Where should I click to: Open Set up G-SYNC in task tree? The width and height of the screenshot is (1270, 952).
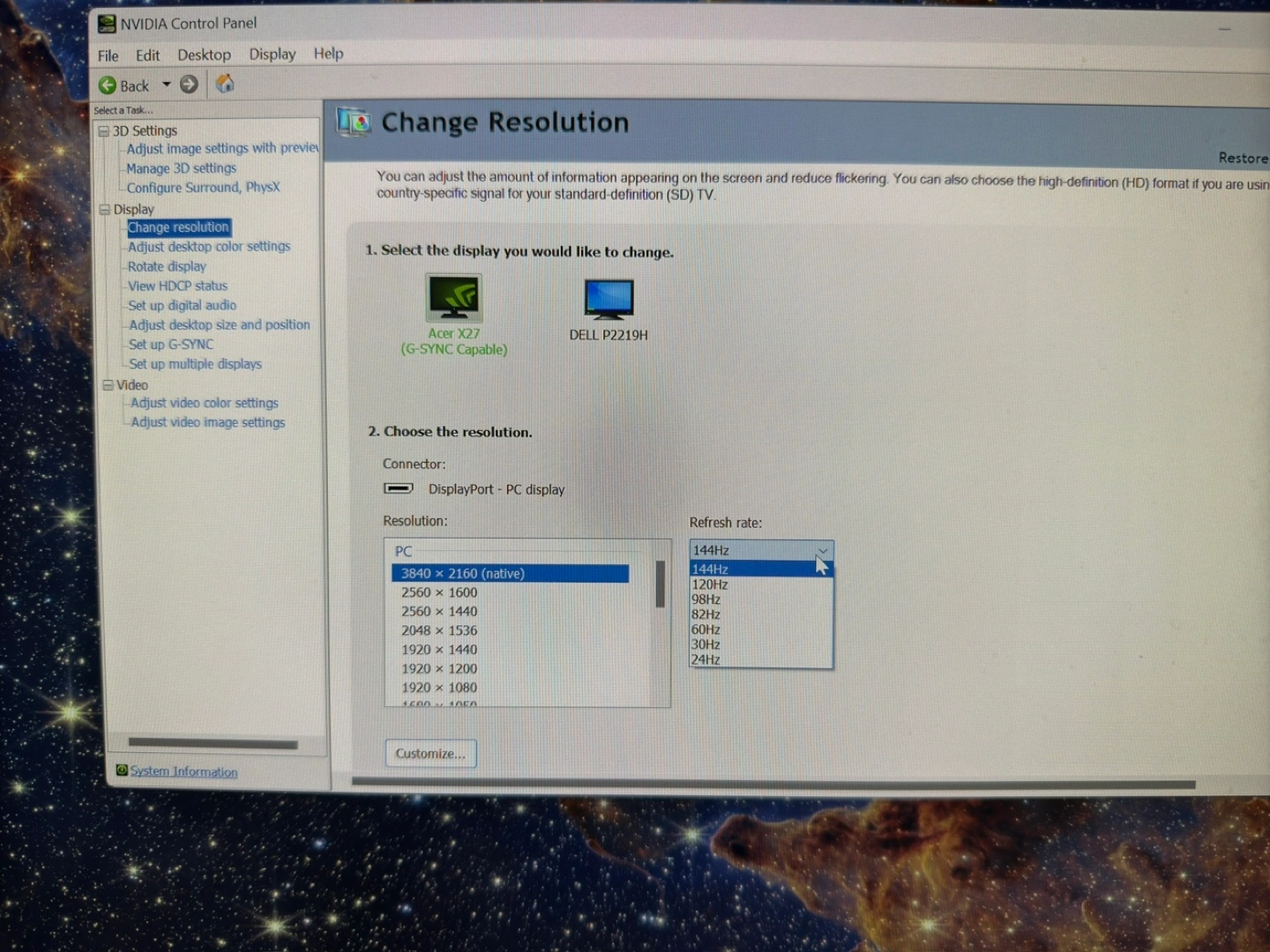(171, 345)
